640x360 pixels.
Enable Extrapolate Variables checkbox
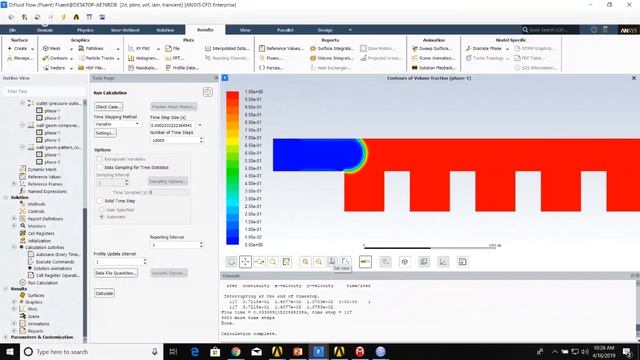tap(100, 159)
